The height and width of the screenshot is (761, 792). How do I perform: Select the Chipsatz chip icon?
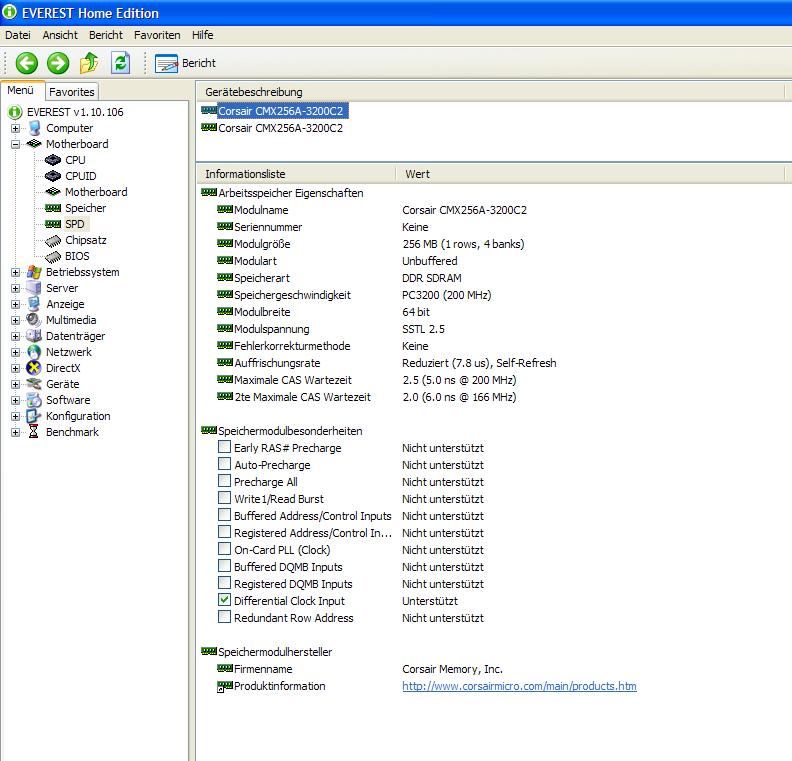coord(53,241)
